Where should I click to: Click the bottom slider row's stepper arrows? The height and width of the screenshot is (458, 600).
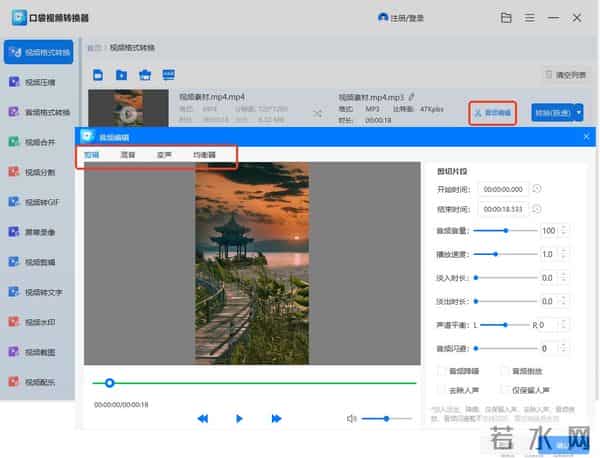coord(563,348)
